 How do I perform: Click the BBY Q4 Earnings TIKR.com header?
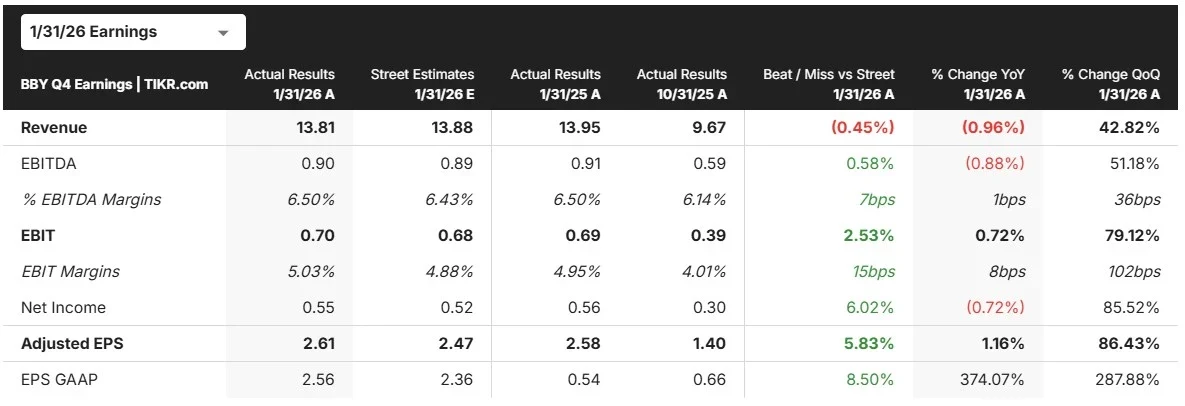(114, 84)
